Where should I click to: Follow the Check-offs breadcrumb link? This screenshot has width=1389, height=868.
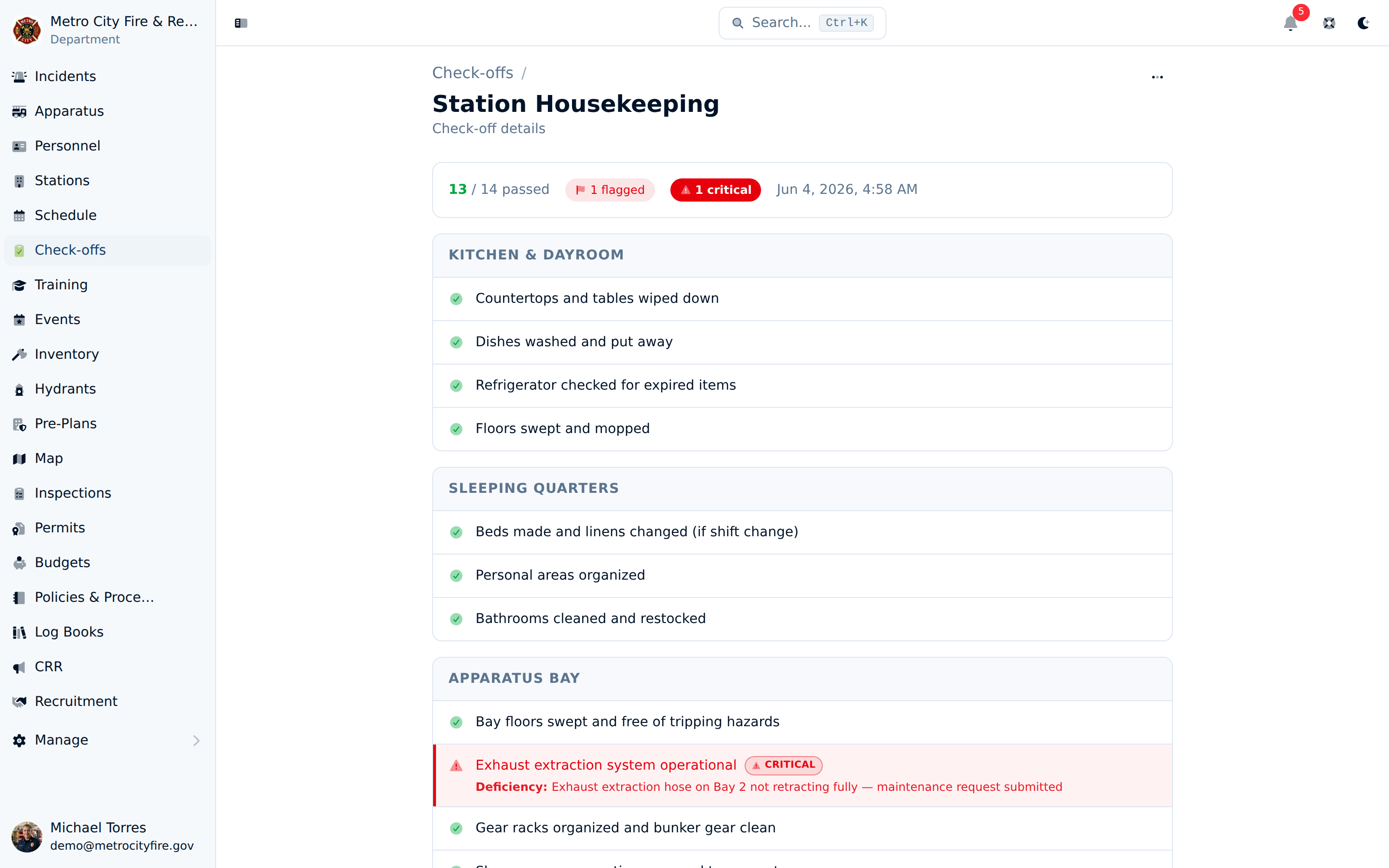click(x=472, y=73)
